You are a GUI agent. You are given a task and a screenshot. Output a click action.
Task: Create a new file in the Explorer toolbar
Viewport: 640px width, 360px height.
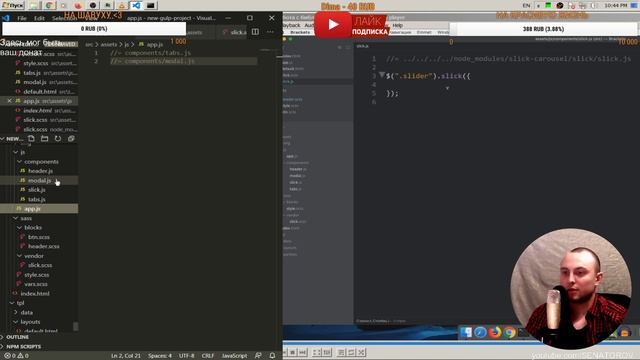pos(31,139)
